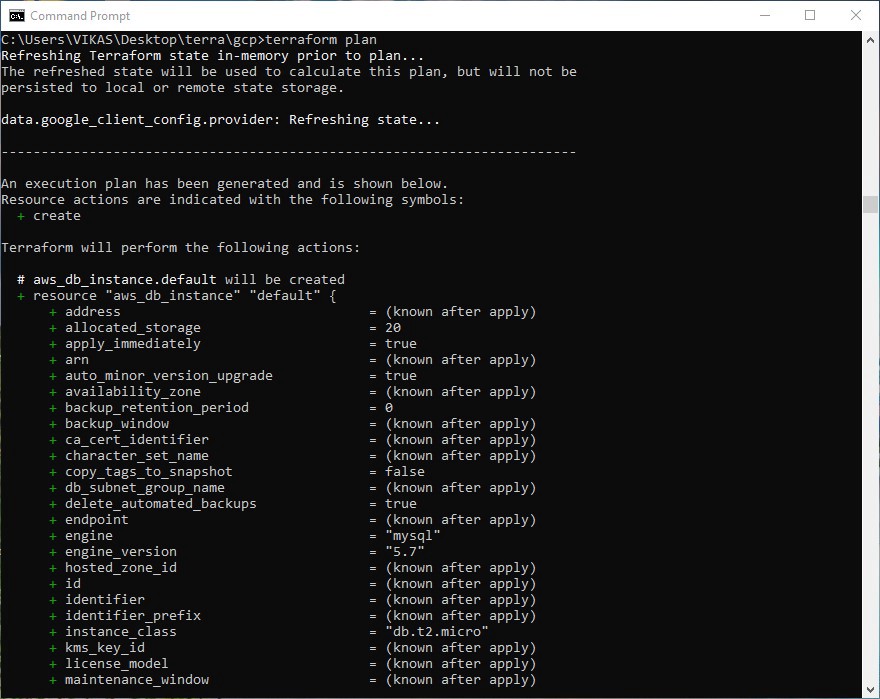The width and height of the screenshot is (880, 699).
Task: Click the 'backup_window' attribute
Action: click(x=117, y=423)
